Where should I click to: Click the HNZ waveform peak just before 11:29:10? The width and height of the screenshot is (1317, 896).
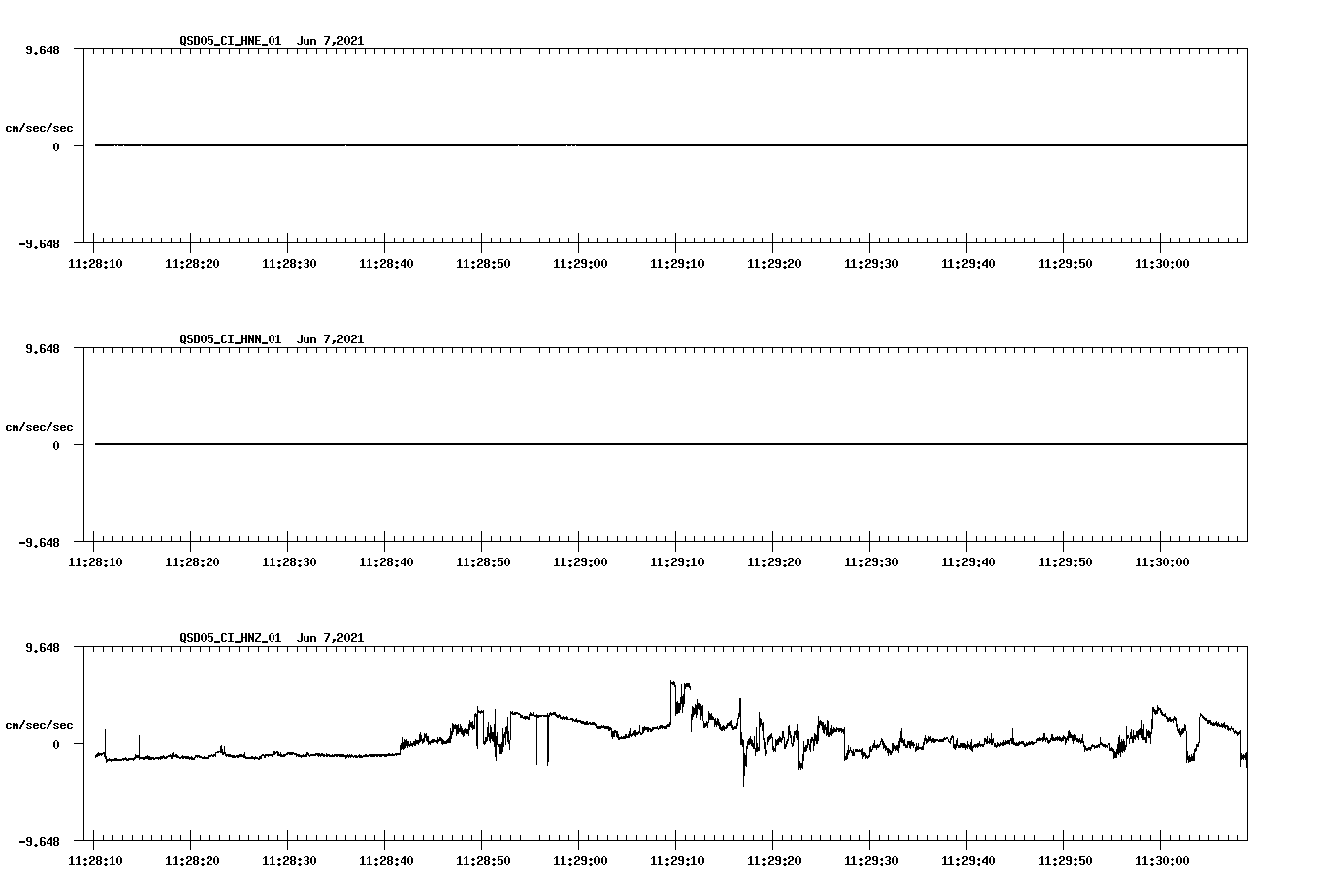click(x=672, y=682)
